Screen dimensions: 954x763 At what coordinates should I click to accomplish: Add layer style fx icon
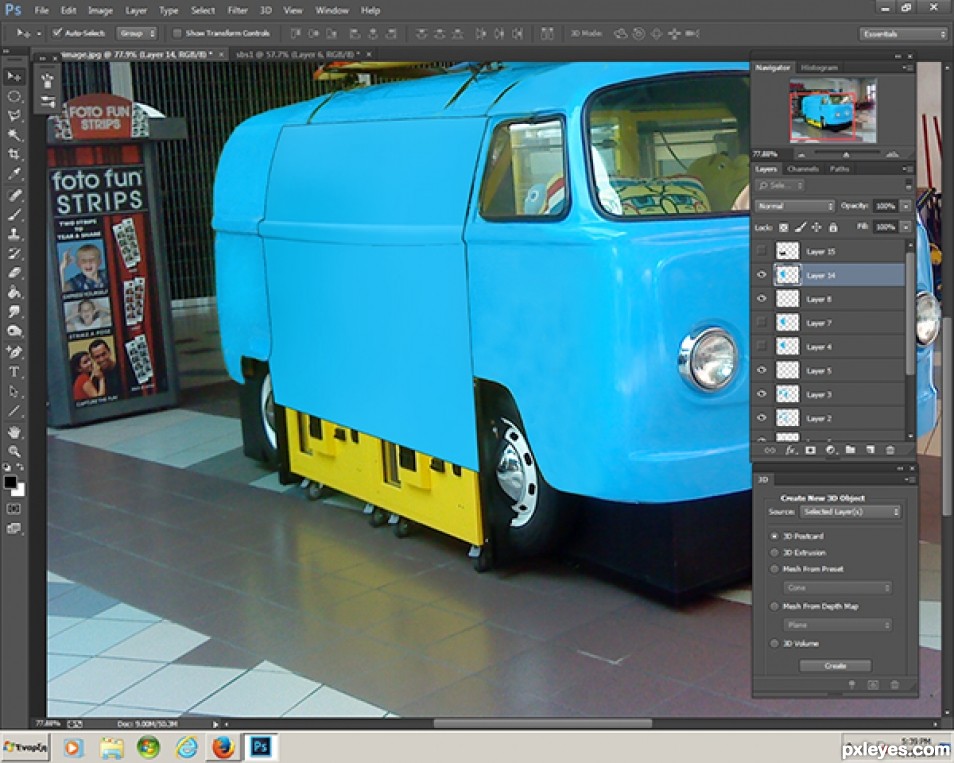pos(790,450)
